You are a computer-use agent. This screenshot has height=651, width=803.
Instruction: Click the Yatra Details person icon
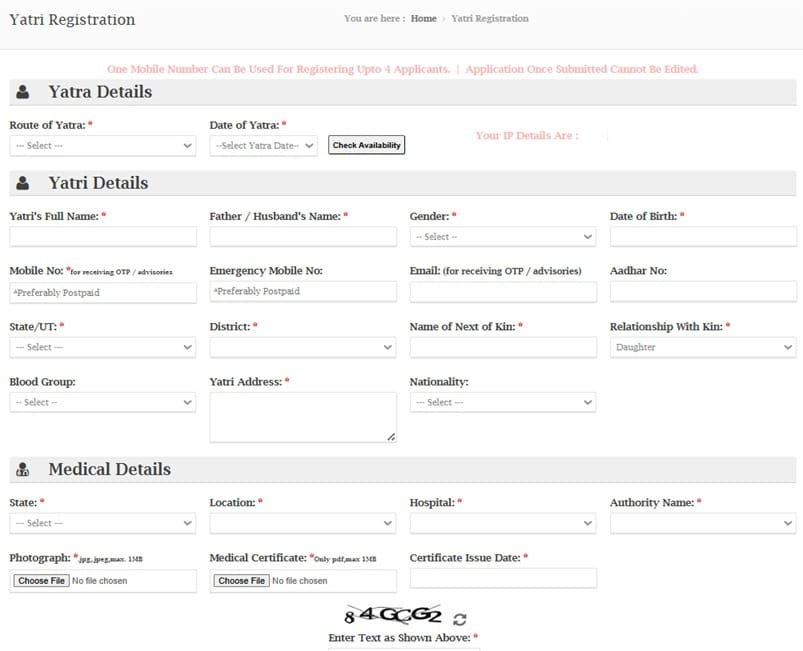coord(23,92)
